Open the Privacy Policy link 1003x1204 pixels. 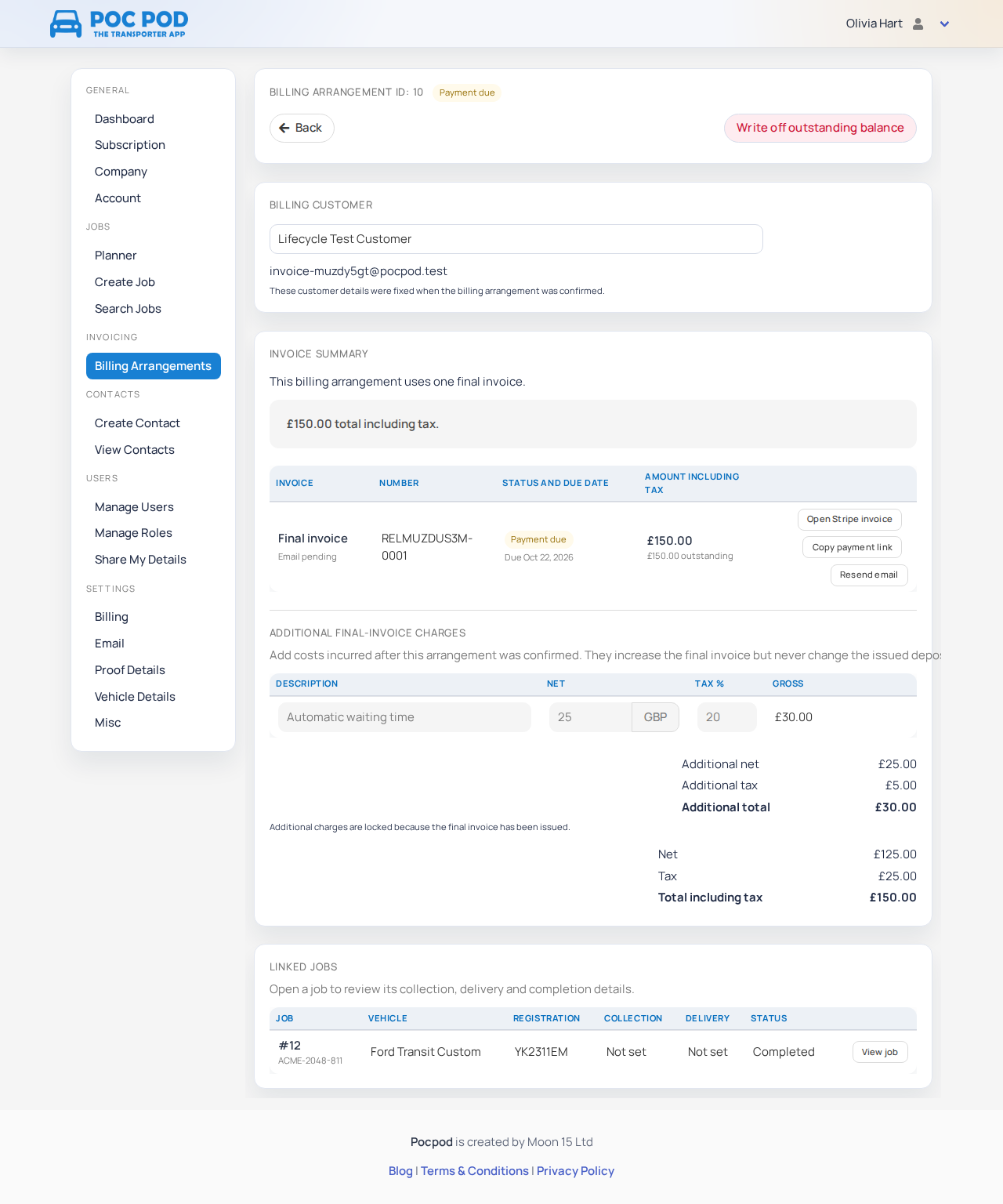[575, 1171]
